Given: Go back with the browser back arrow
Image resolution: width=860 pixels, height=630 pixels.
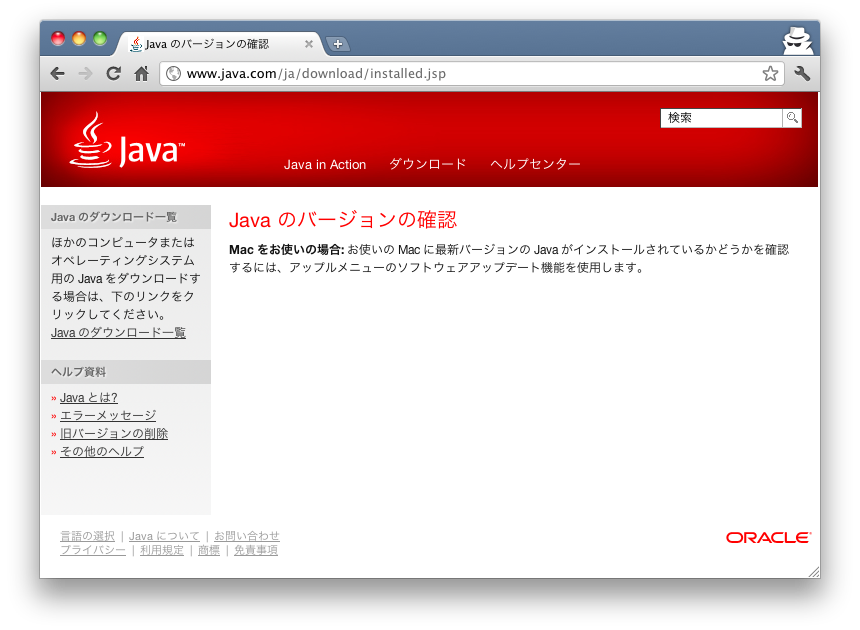Looking at the screenshot, I should pos(58,73).
